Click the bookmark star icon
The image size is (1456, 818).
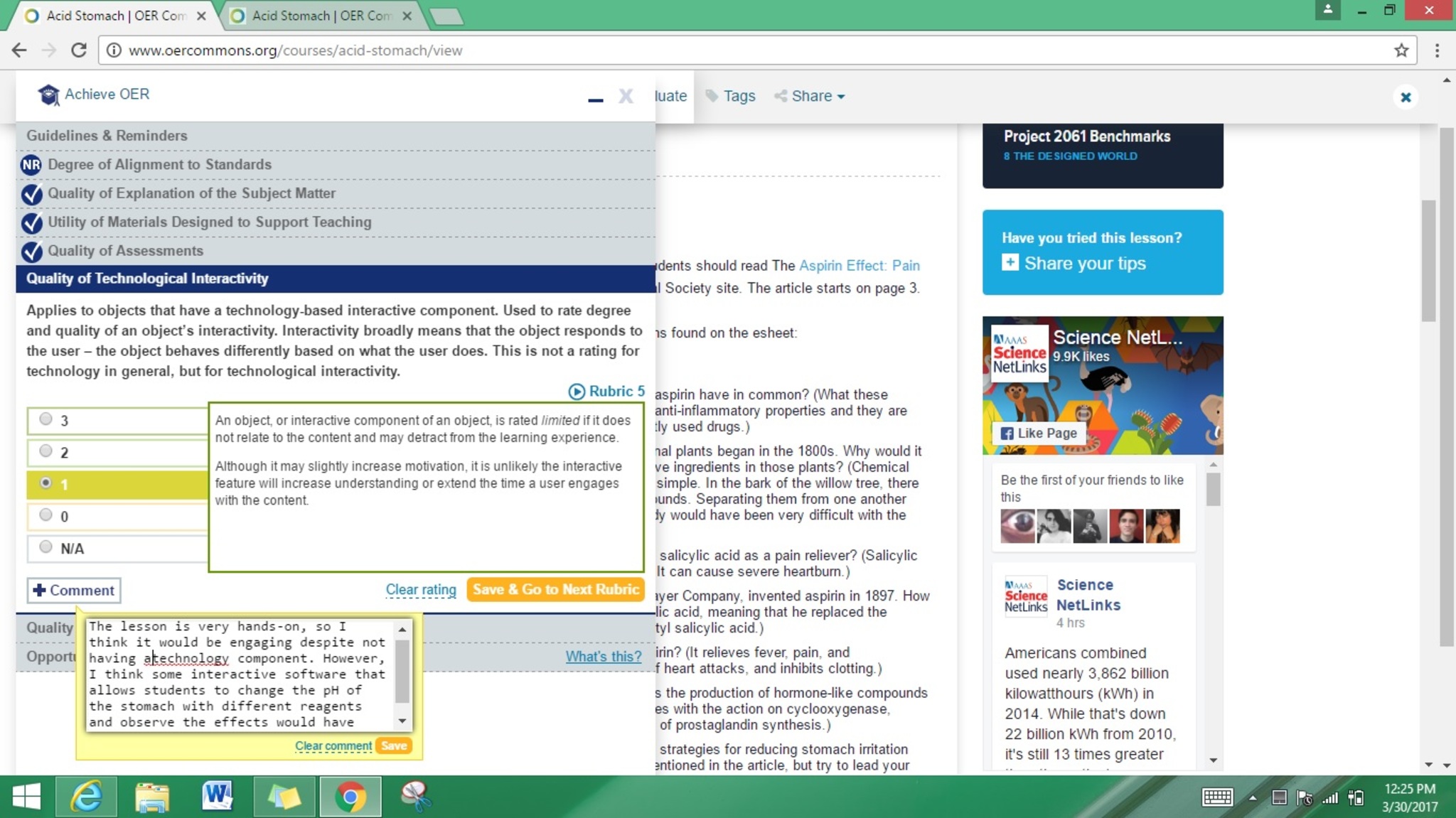(1401, 50)
